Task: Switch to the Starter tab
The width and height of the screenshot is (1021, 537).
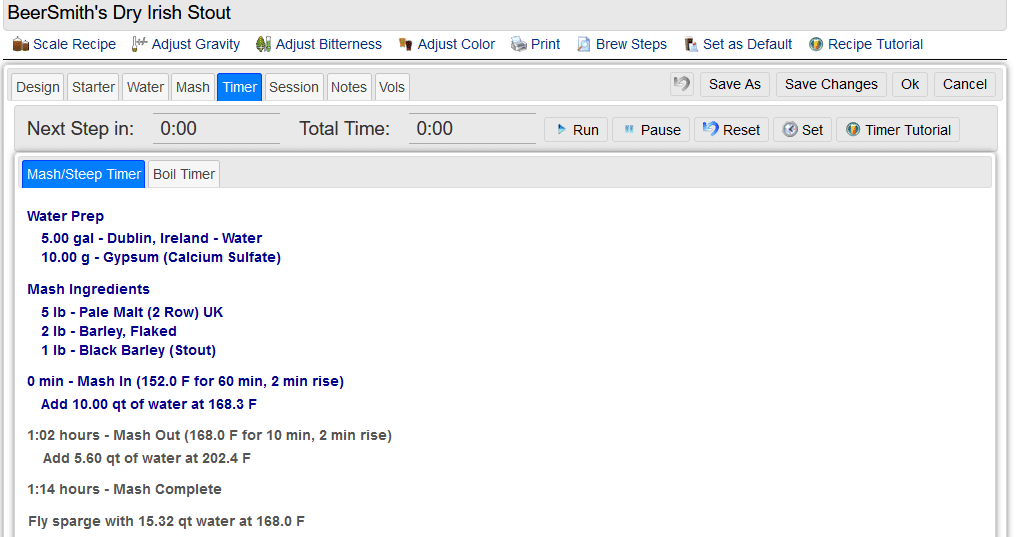Action: pyautogui.click(x=93, y=87)
